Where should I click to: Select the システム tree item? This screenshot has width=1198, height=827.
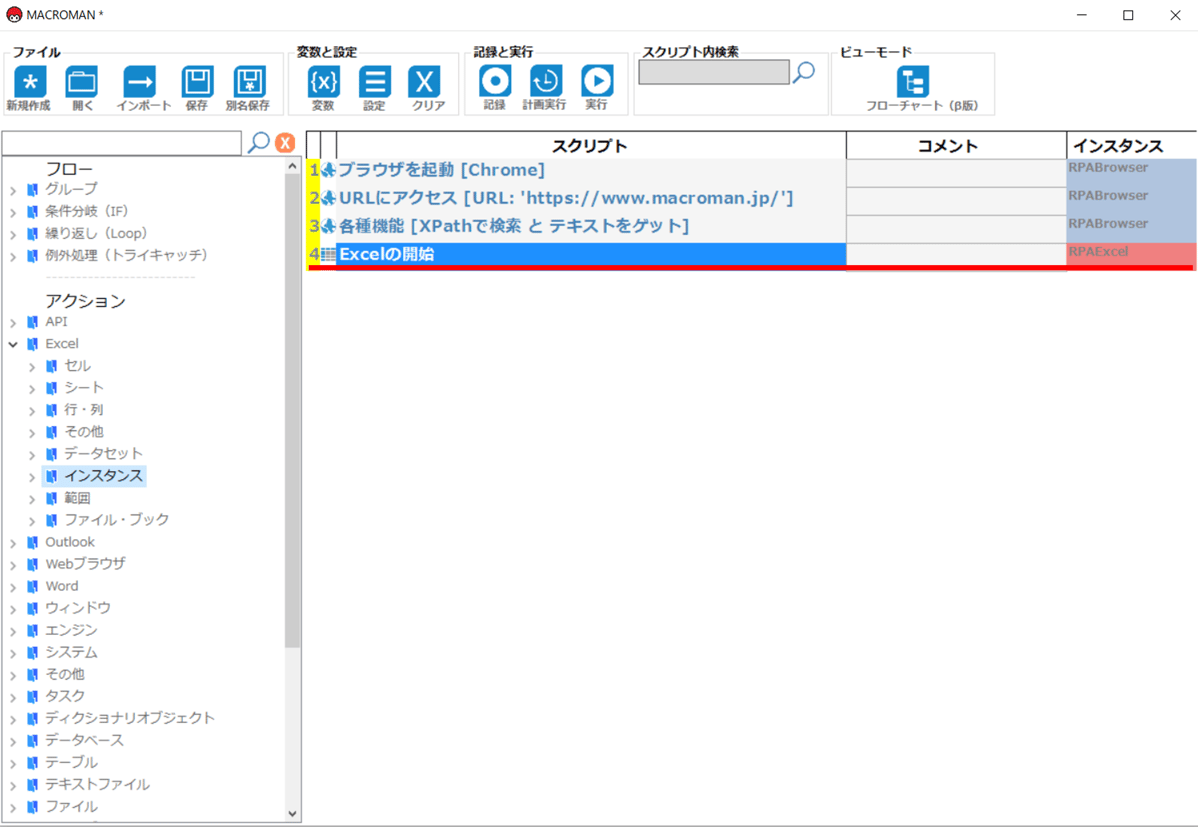tap(71, 653)
